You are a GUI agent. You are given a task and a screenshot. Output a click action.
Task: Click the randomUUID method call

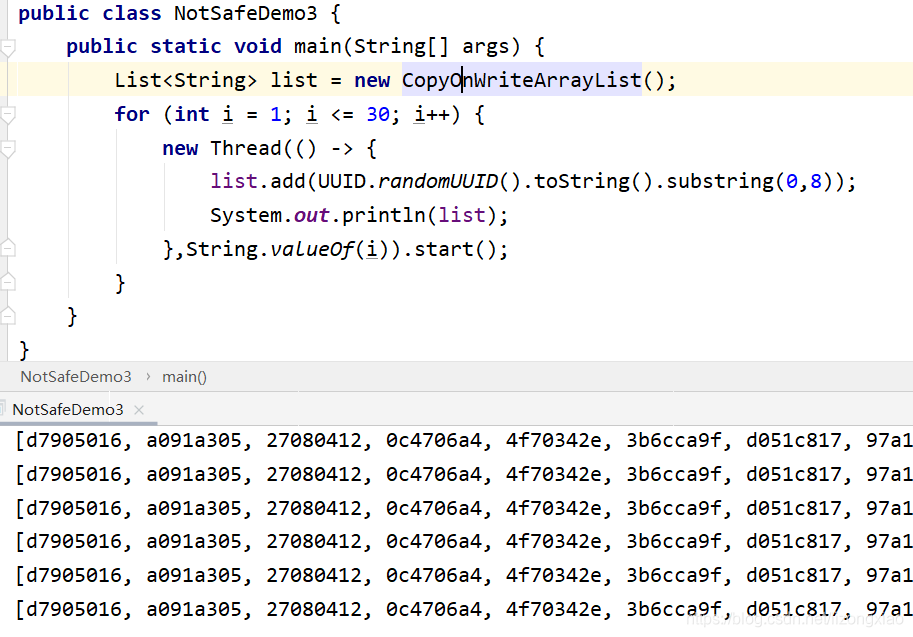pos(438,182)
